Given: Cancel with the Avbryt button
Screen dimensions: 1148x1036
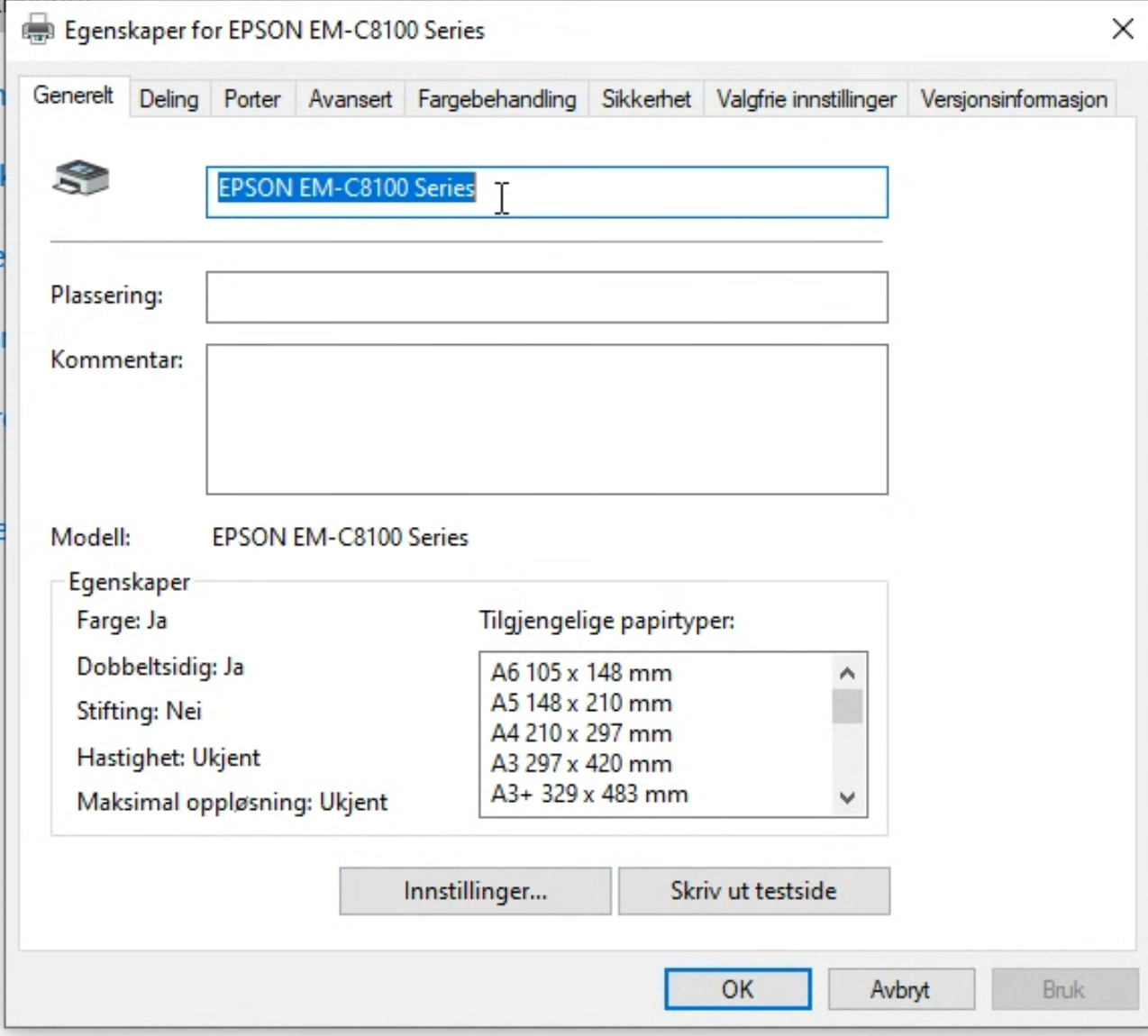Looking at the screenshot, I should [x=900, y=989].
